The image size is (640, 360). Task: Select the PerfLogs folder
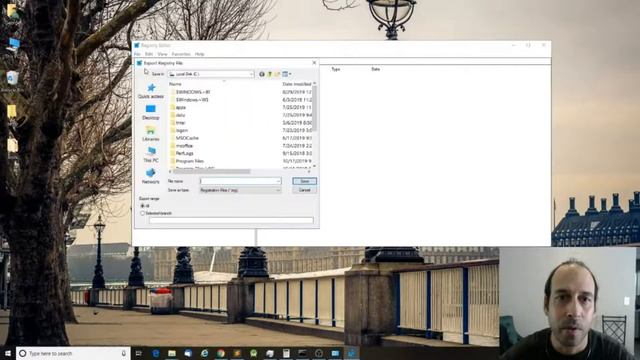(x=182, y=153)
